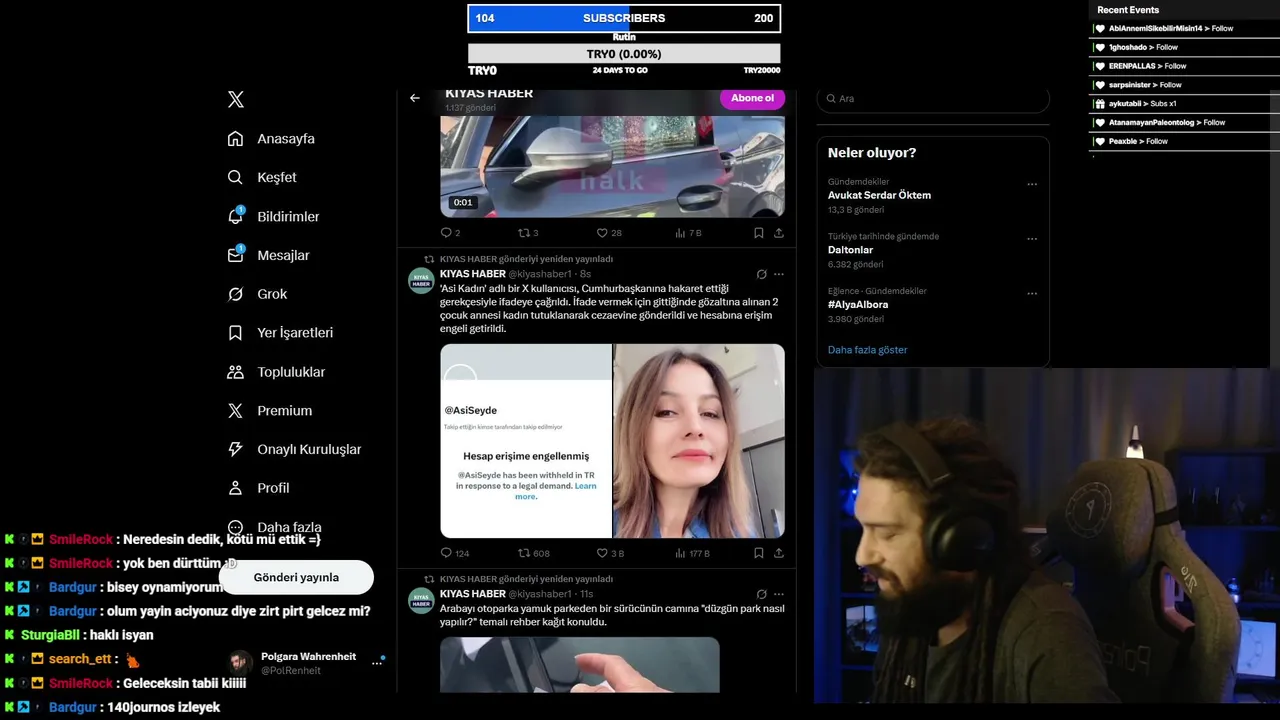Click the Abone ol button
The height and width of the screenshot is (720, 1280).
pos(752,98)
